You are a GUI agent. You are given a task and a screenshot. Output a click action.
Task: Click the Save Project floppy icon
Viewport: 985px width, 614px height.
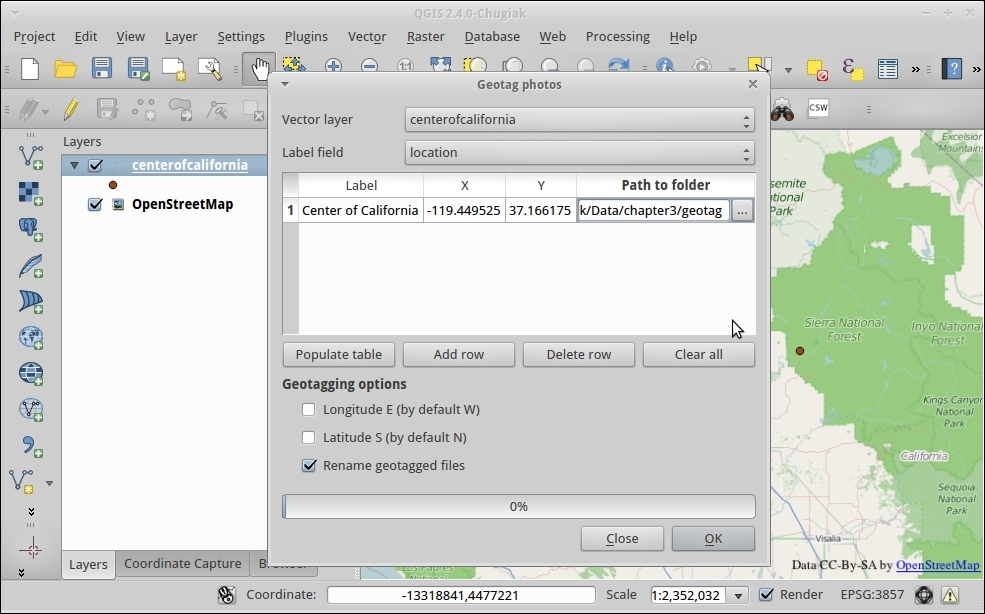[102, 68]
